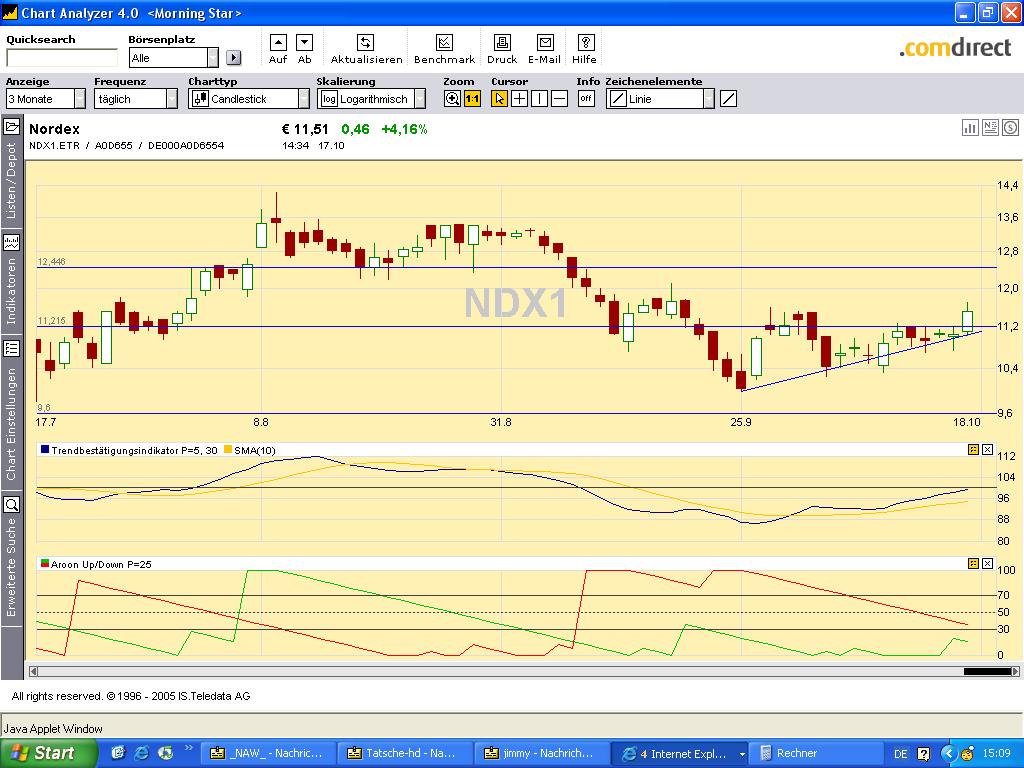Select the crosshair cursor tool
The image size is (1024, 768).
519,99
